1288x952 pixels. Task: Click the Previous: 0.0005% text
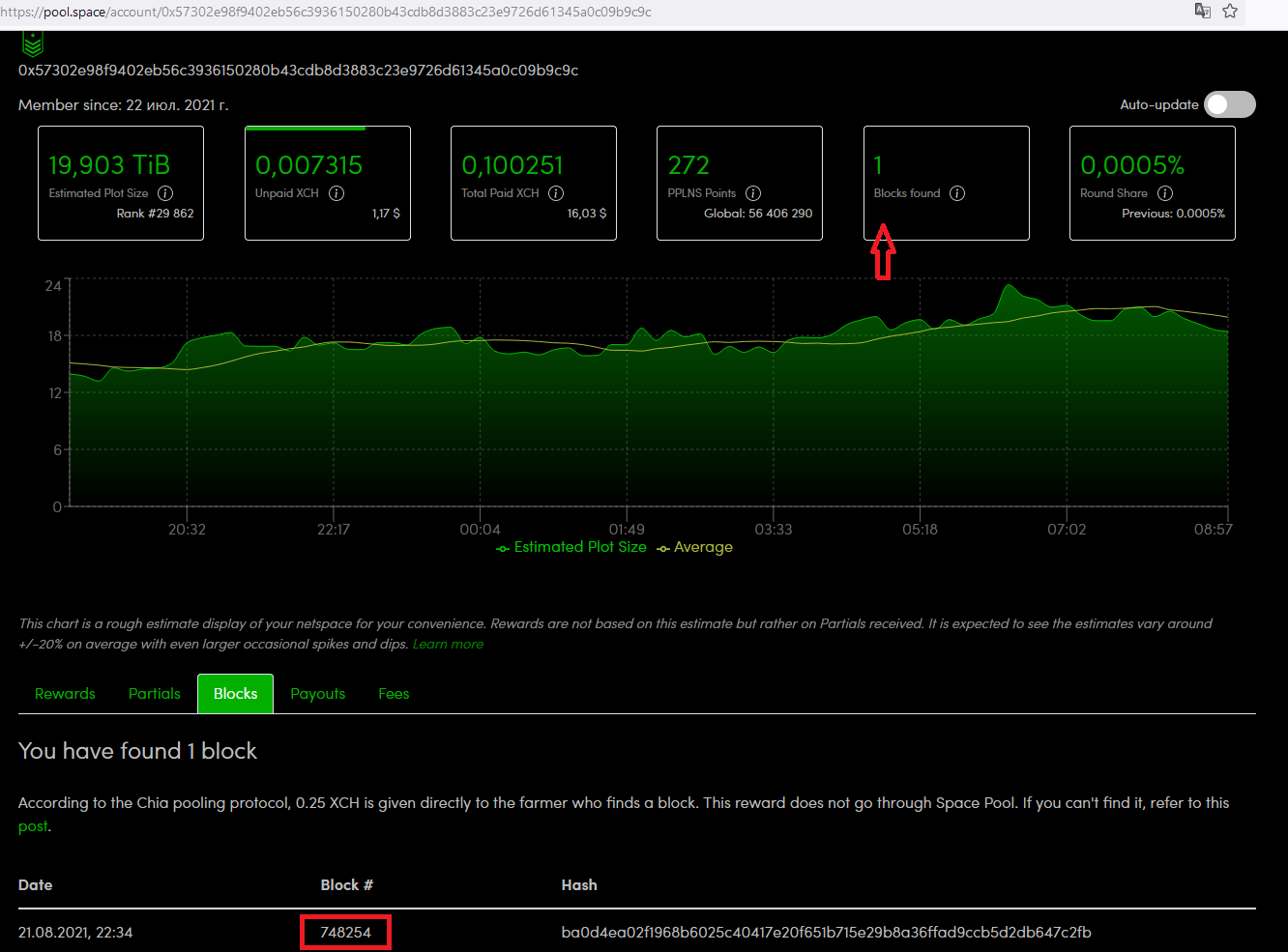[1173, 214]
